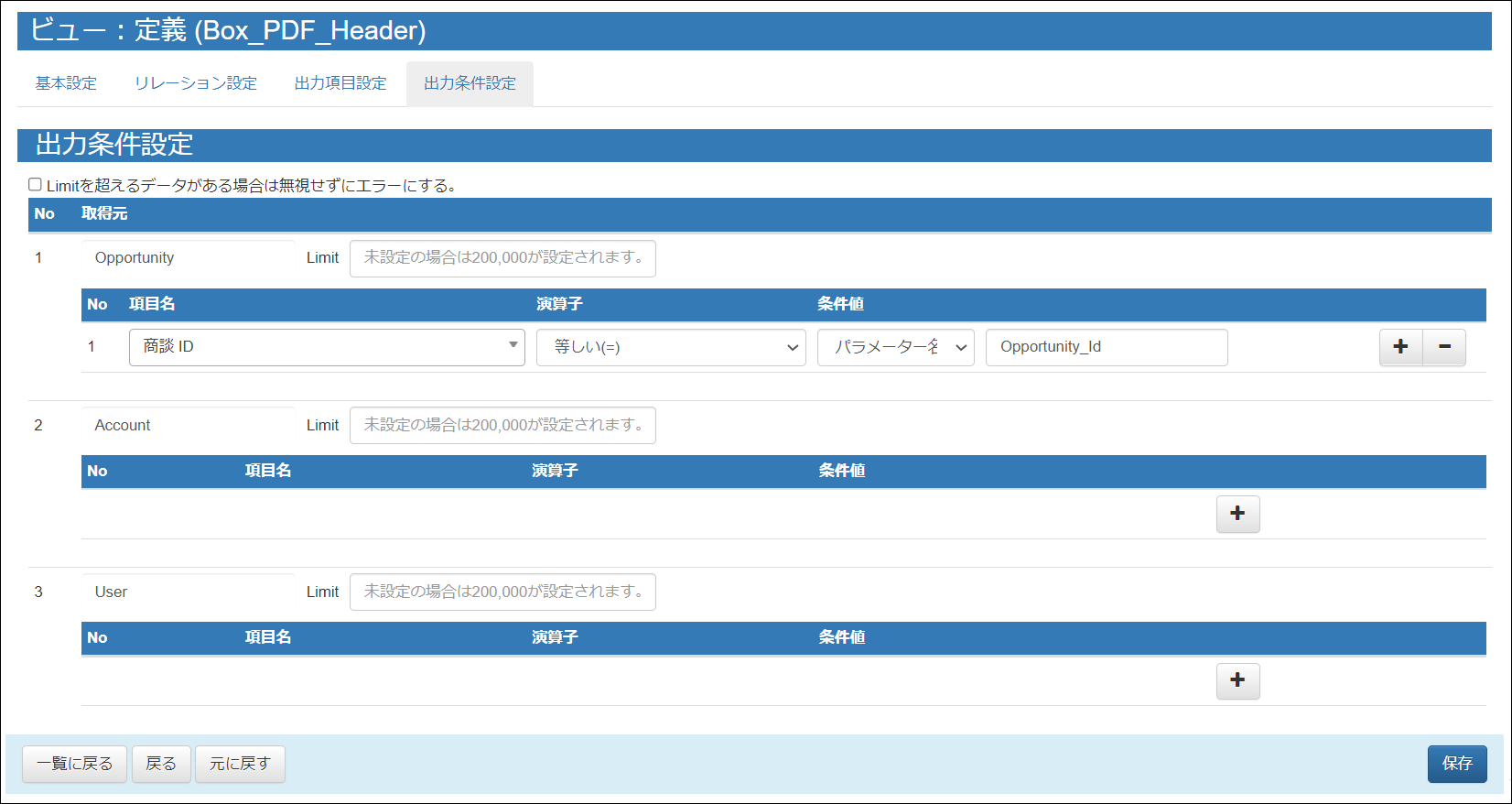Select the 出力条件設定 tab

(470, 83)
